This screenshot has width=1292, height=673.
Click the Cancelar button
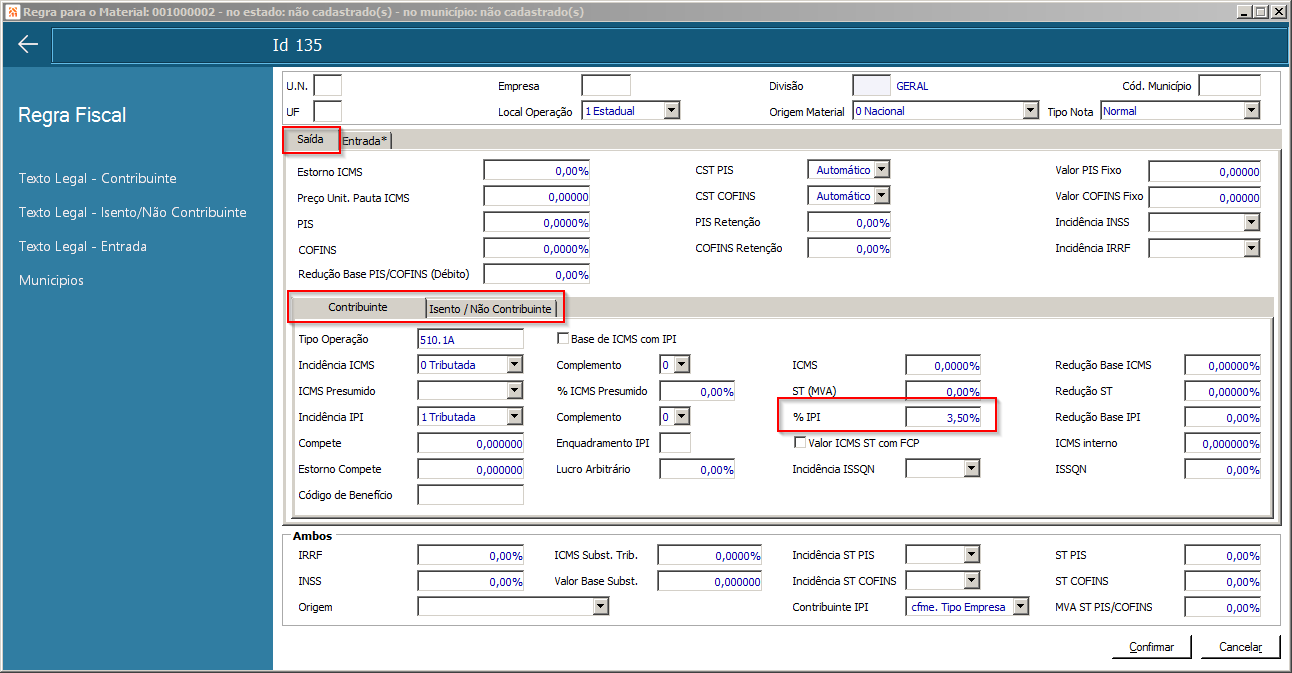[x=1240, y=647]
